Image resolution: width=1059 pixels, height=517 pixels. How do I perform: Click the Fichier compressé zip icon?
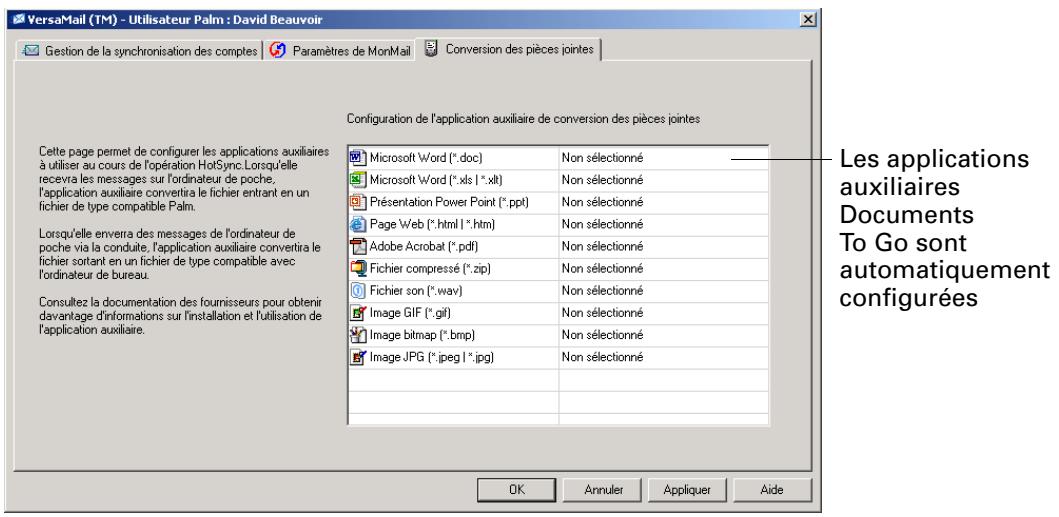point(358,268)
